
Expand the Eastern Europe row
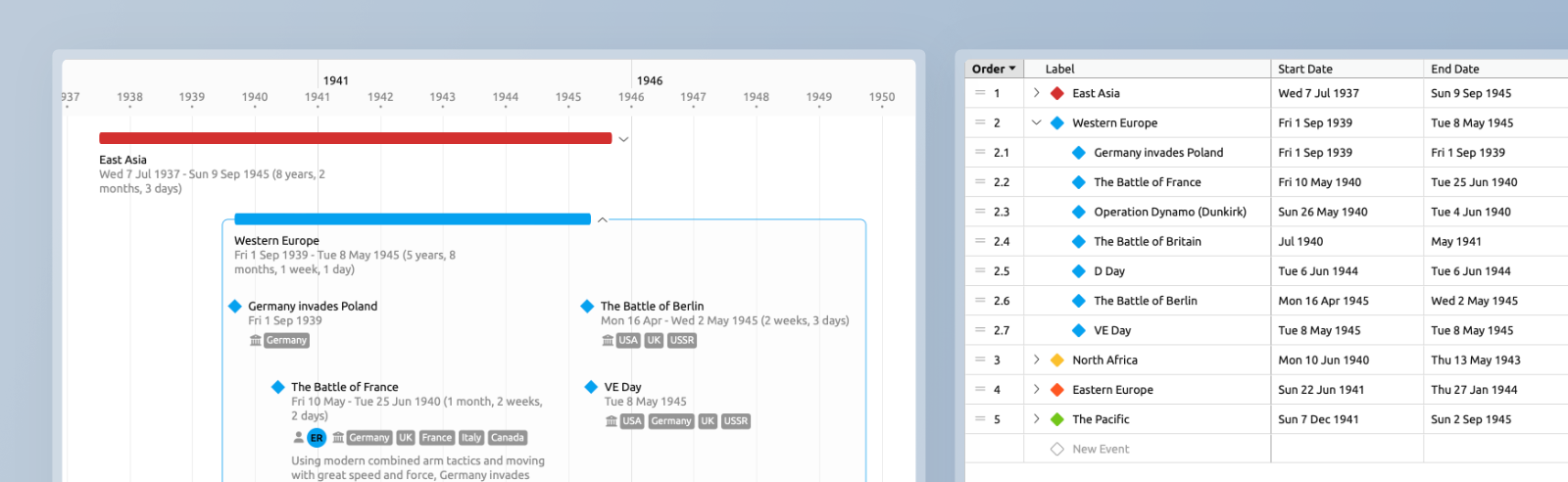tap(1037, 390)
